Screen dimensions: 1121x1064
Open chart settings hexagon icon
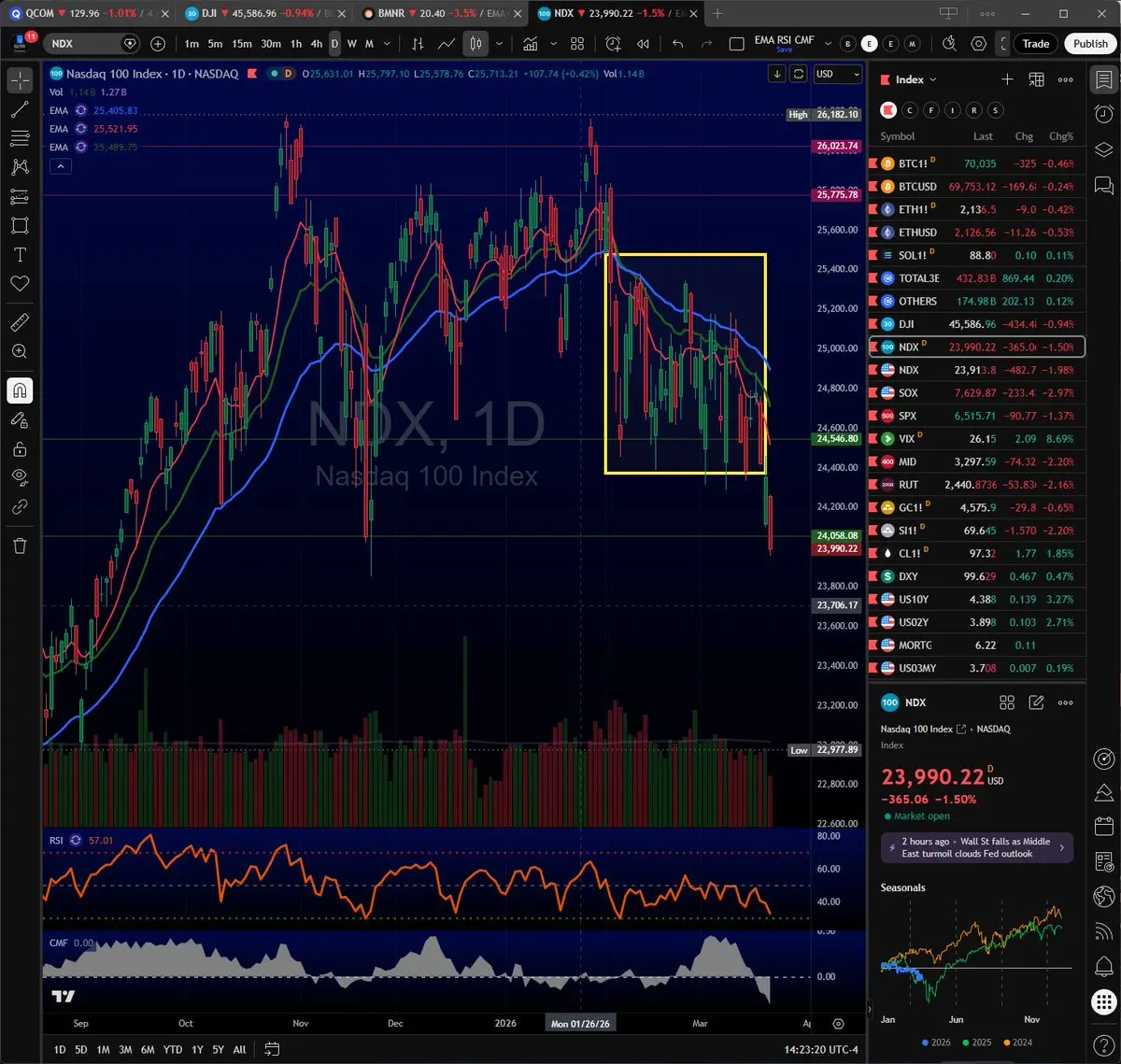pyautogui.click(x=979, y=44)
